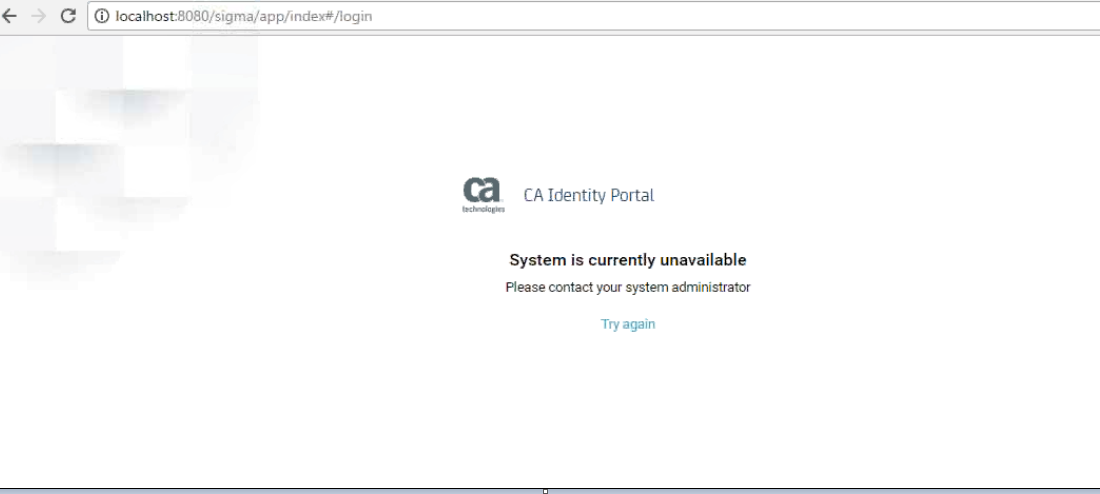This screenshot has width=1100, height=494.
Task: Click the site info icon in the address bar
Action: [102, 15]
